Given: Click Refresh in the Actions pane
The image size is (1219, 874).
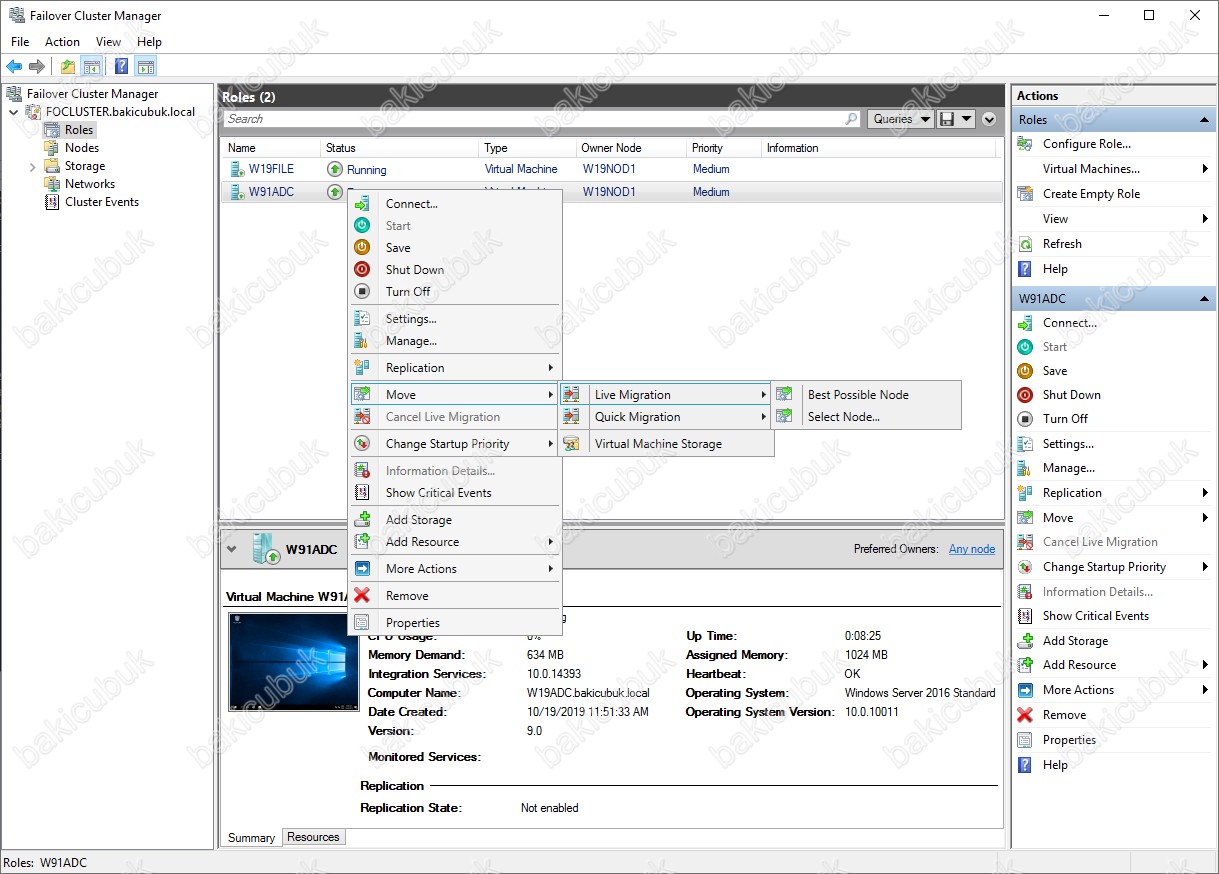Looking at the screenshot, I should click(x=1062, y=244).
